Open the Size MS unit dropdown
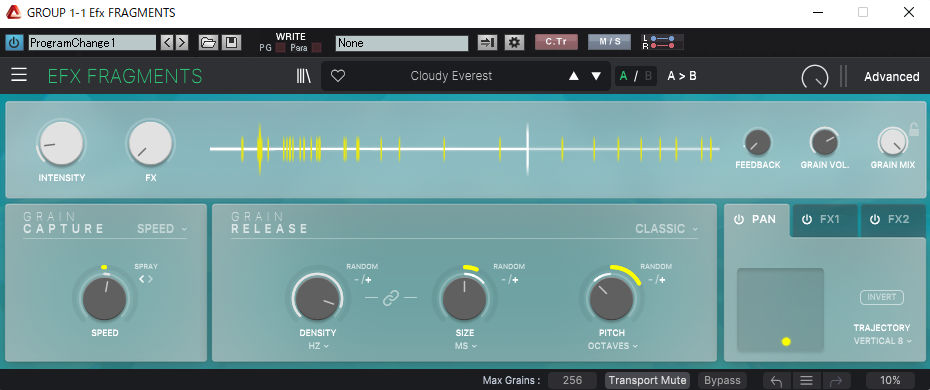Image resolution: width=930 pixels, height=390 pixels. pyautogui.click(x=466, y=346)
